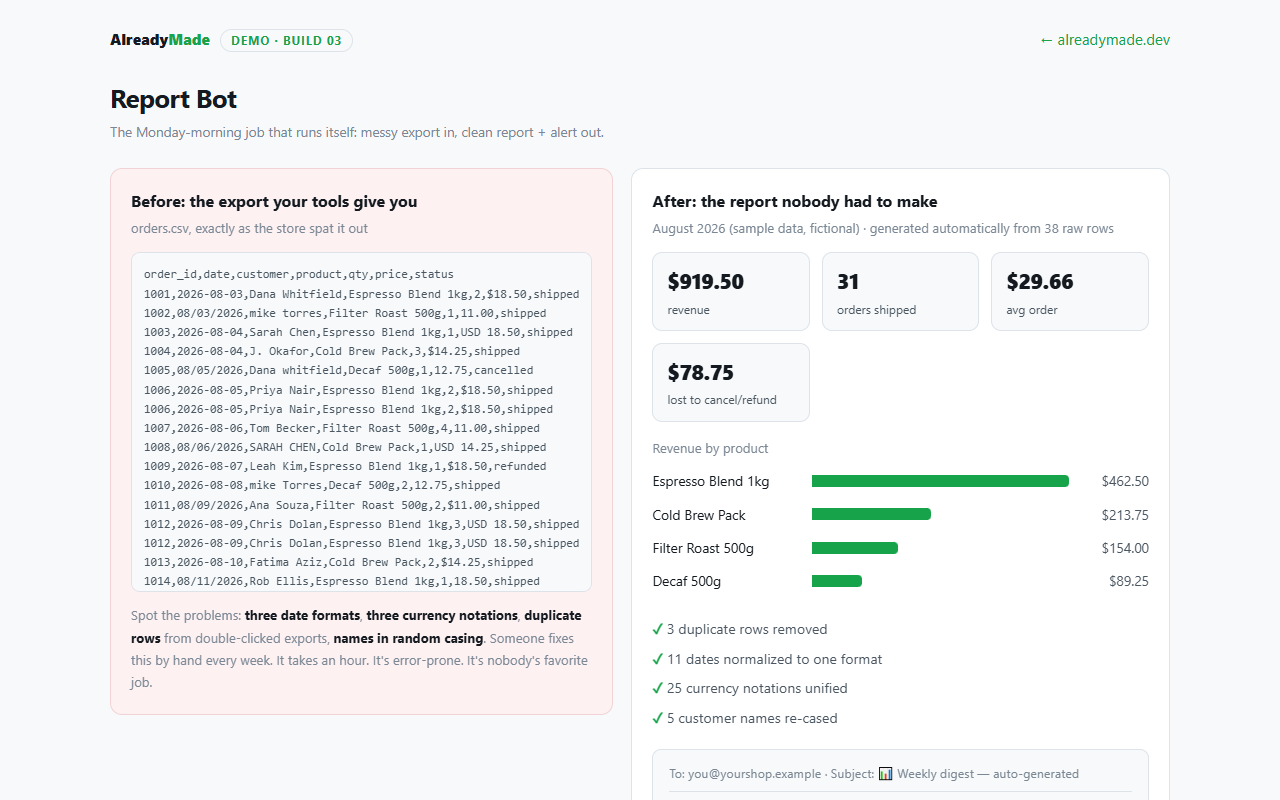Click the Decaf 500g product label
The height and width of the screenshot is (800, 1280).
click(687, 581)
